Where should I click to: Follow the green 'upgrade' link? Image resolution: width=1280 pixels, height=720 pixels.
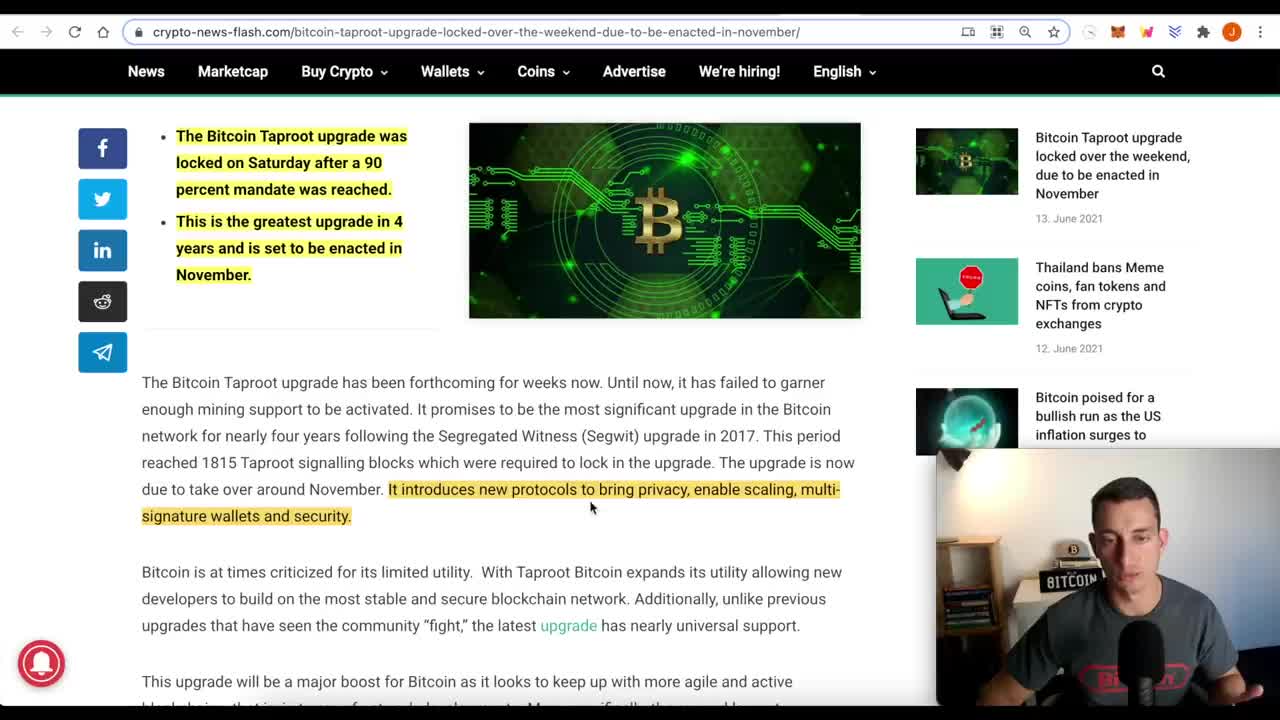[568, 626]
